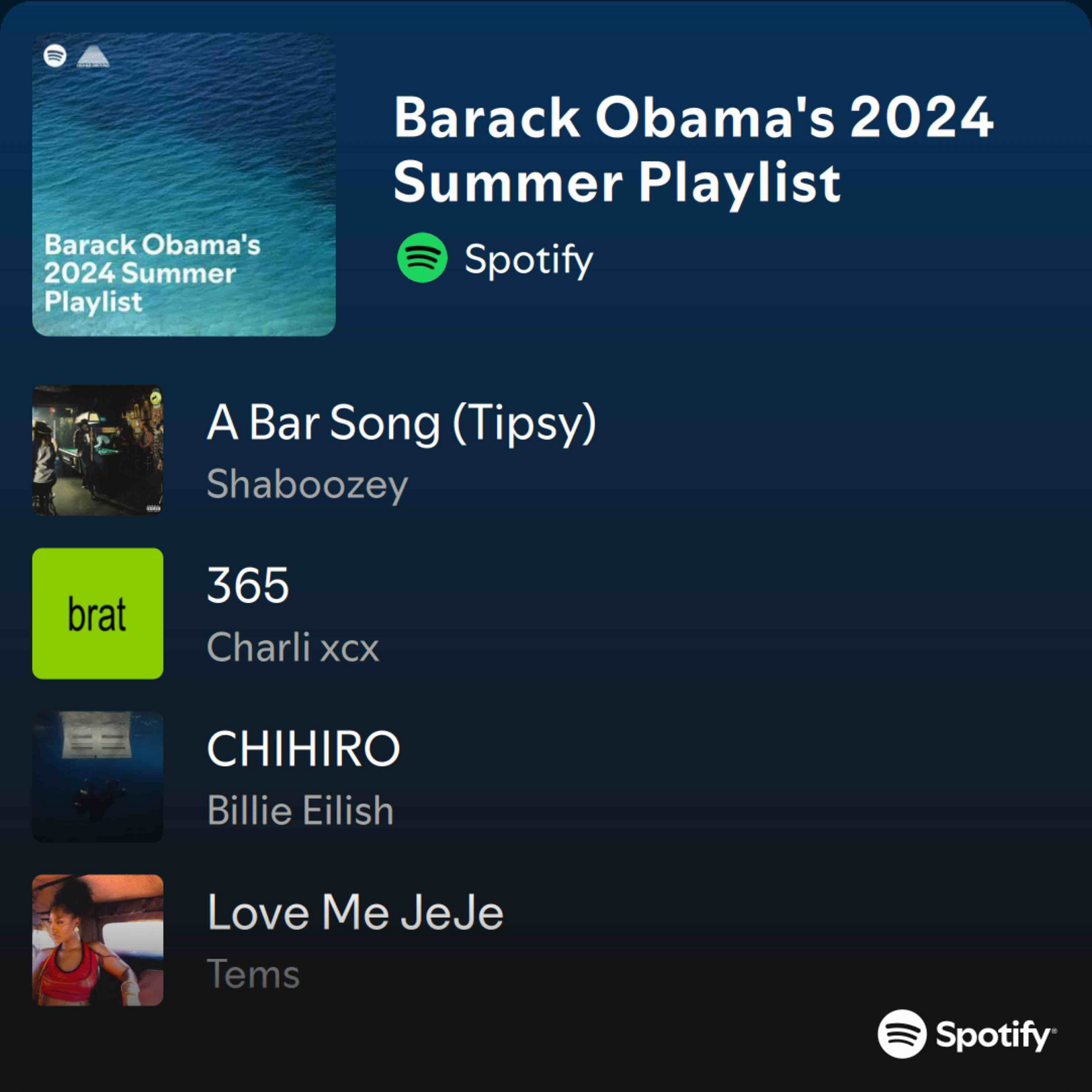This screenshot has height=1092, width=1092.
Task: Open the artist Tems
Action: click(x=253, y=974)
